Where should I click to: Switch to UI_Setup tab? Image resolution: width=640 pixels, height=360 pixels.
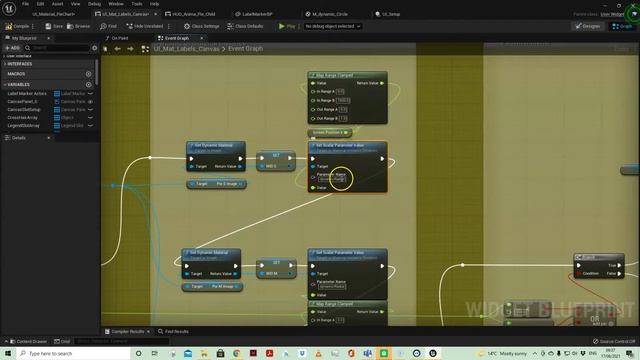[388, 14]
